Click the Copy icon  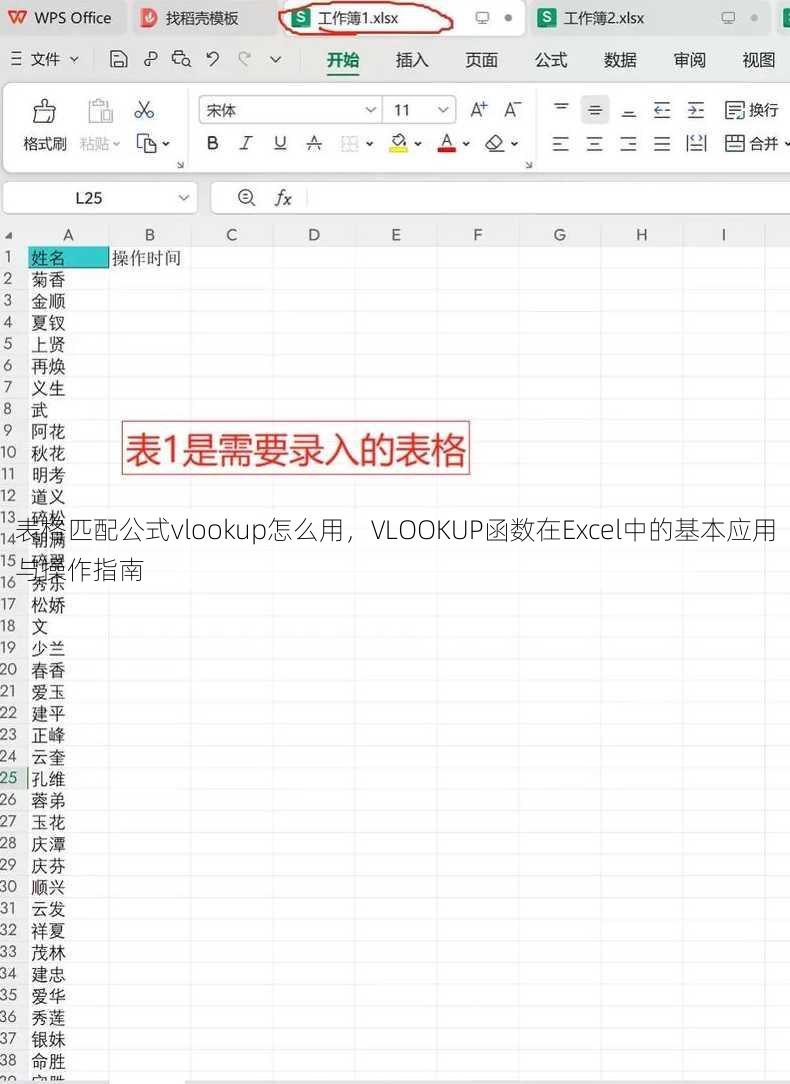(x=147, y=143)
